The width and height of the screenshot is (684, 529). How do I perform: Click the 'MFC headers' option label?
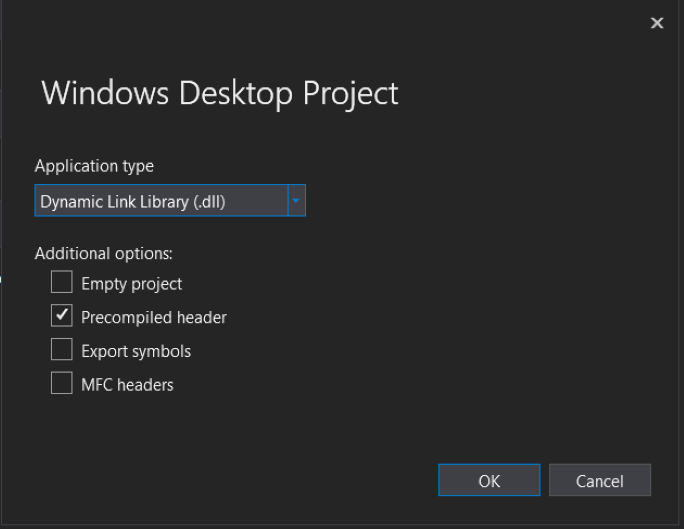127,385
